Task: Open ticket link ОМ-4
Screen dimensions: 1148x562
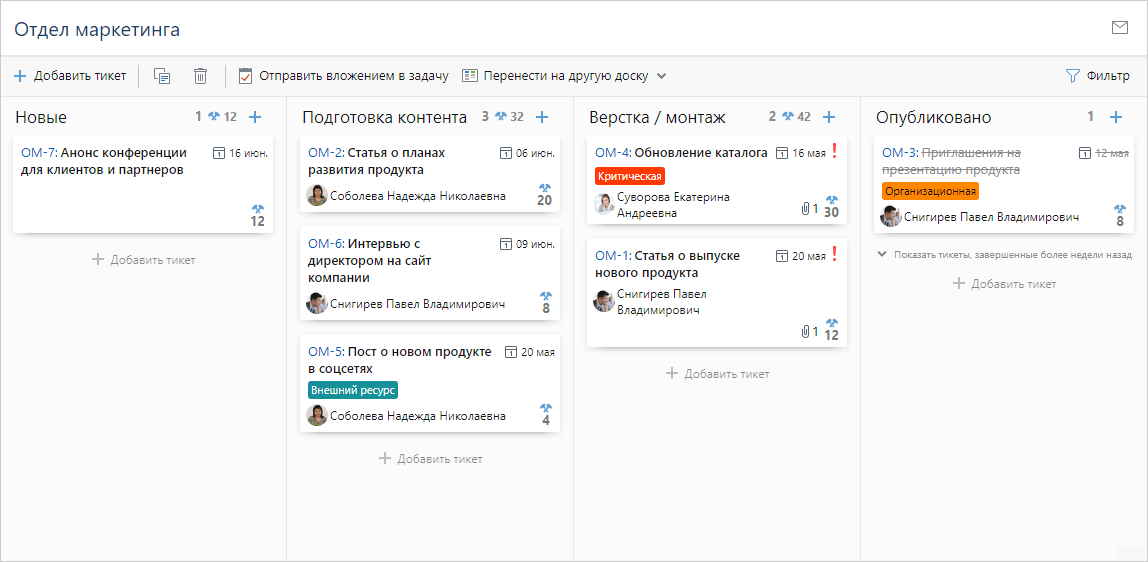Action: click(x=612, y=153)
